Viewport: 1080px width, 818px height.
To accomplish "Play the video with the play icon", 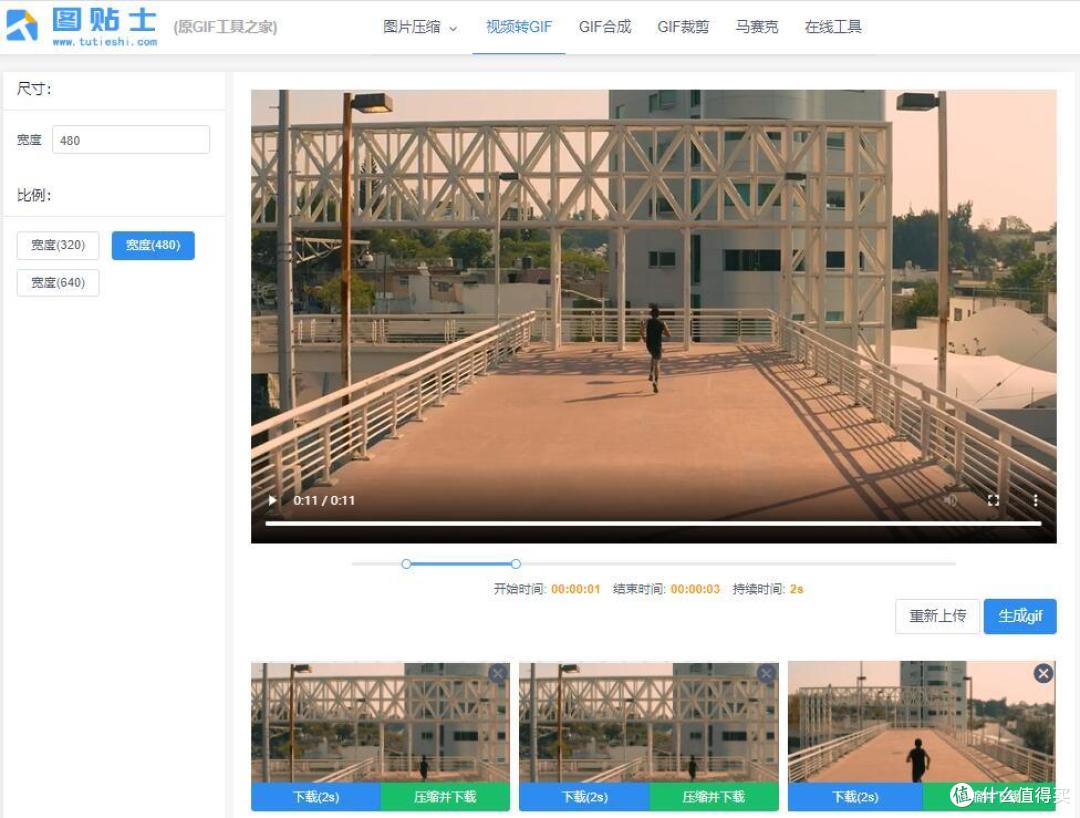I will 272,501.
